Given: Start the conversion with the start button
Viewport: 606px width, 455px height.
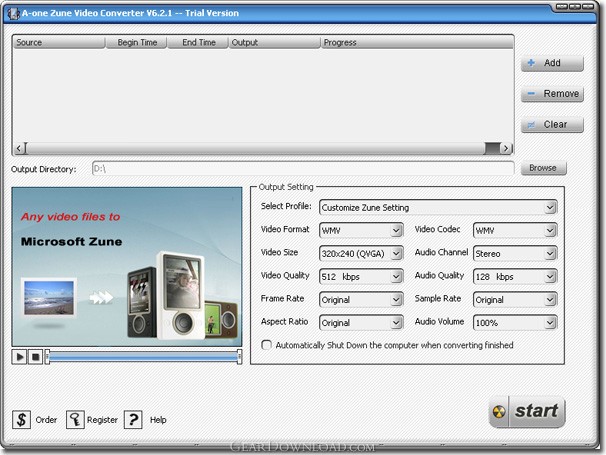Looking at the screenshot, I should 527,412.
